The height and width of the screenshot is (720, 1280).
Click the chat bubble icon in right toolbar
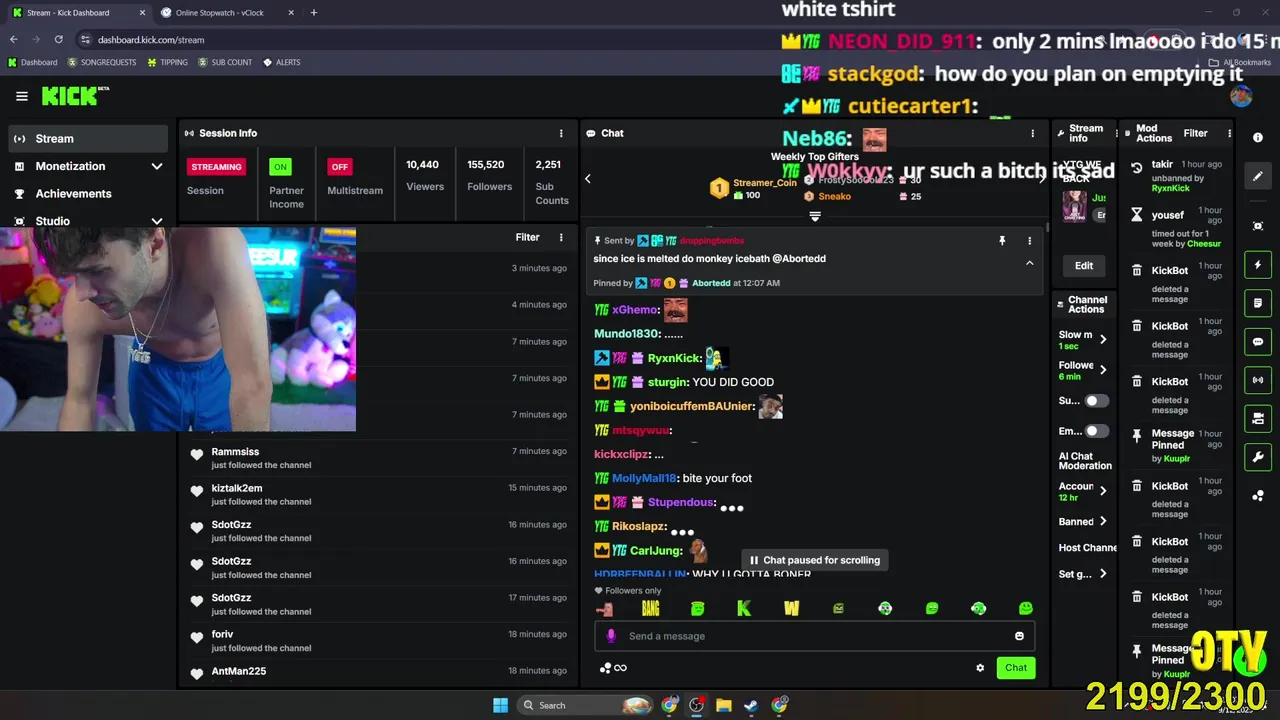click(1258, 341)
